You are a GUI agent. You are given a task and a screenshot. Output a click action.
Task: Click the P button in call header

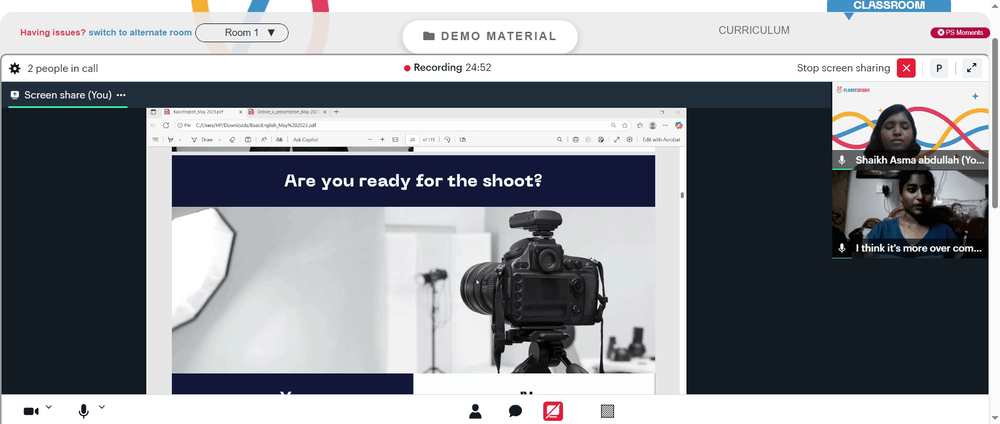coord(939,68)
